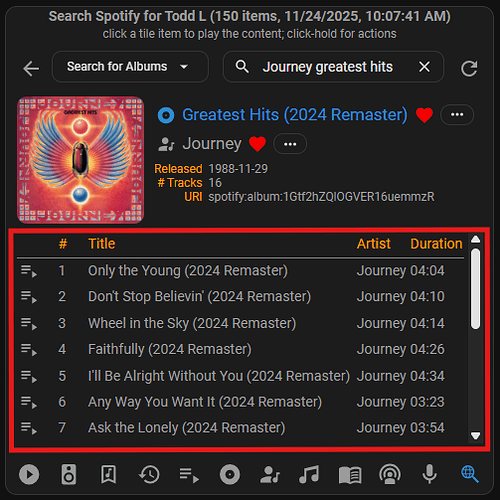Click the track list scrollbar down arrow
This screenshot has height=500, width=500.
pyautogui.click(x=475, y=436)
